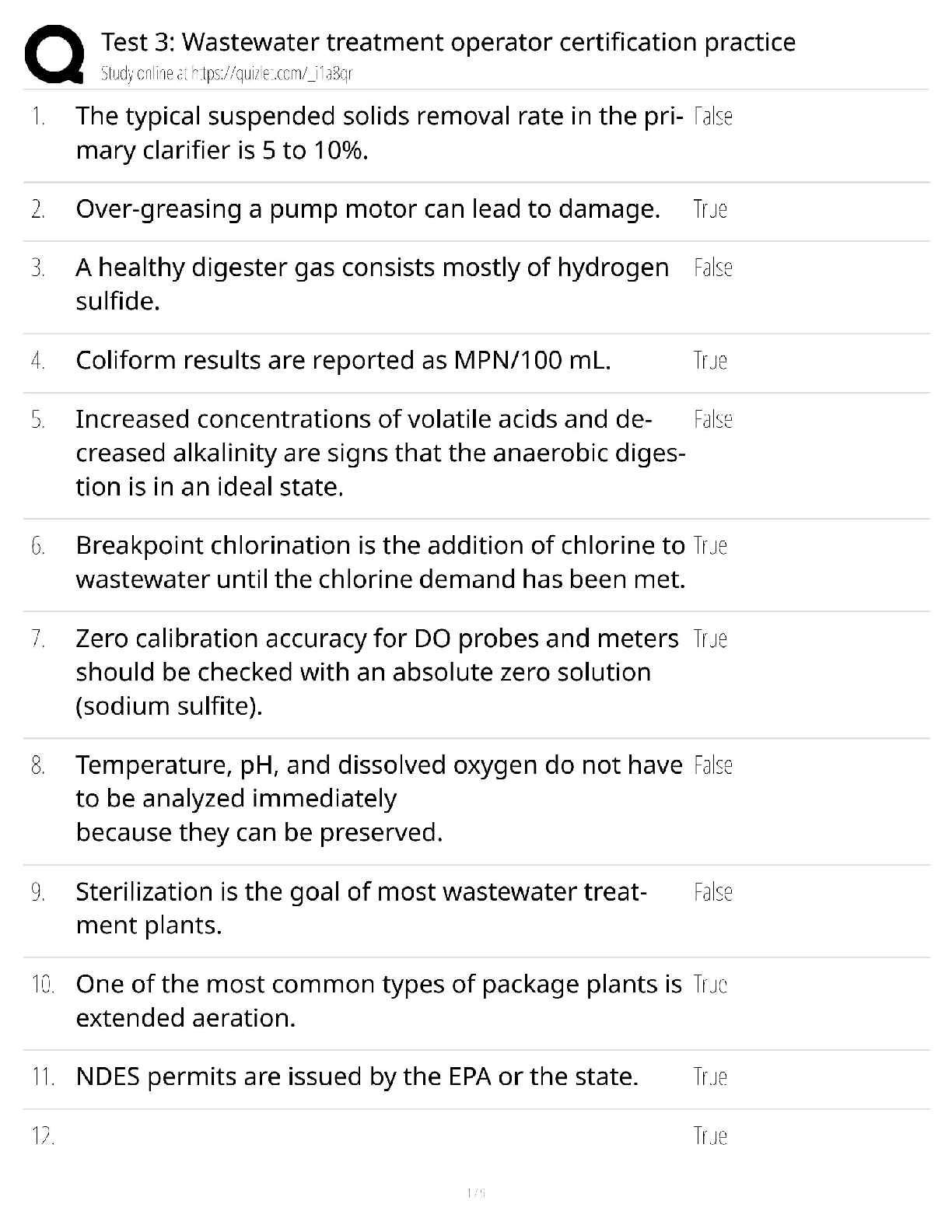Select the volatile acids and alkalinity statement
The image size is (952, 1232).
tap(380, 453)
